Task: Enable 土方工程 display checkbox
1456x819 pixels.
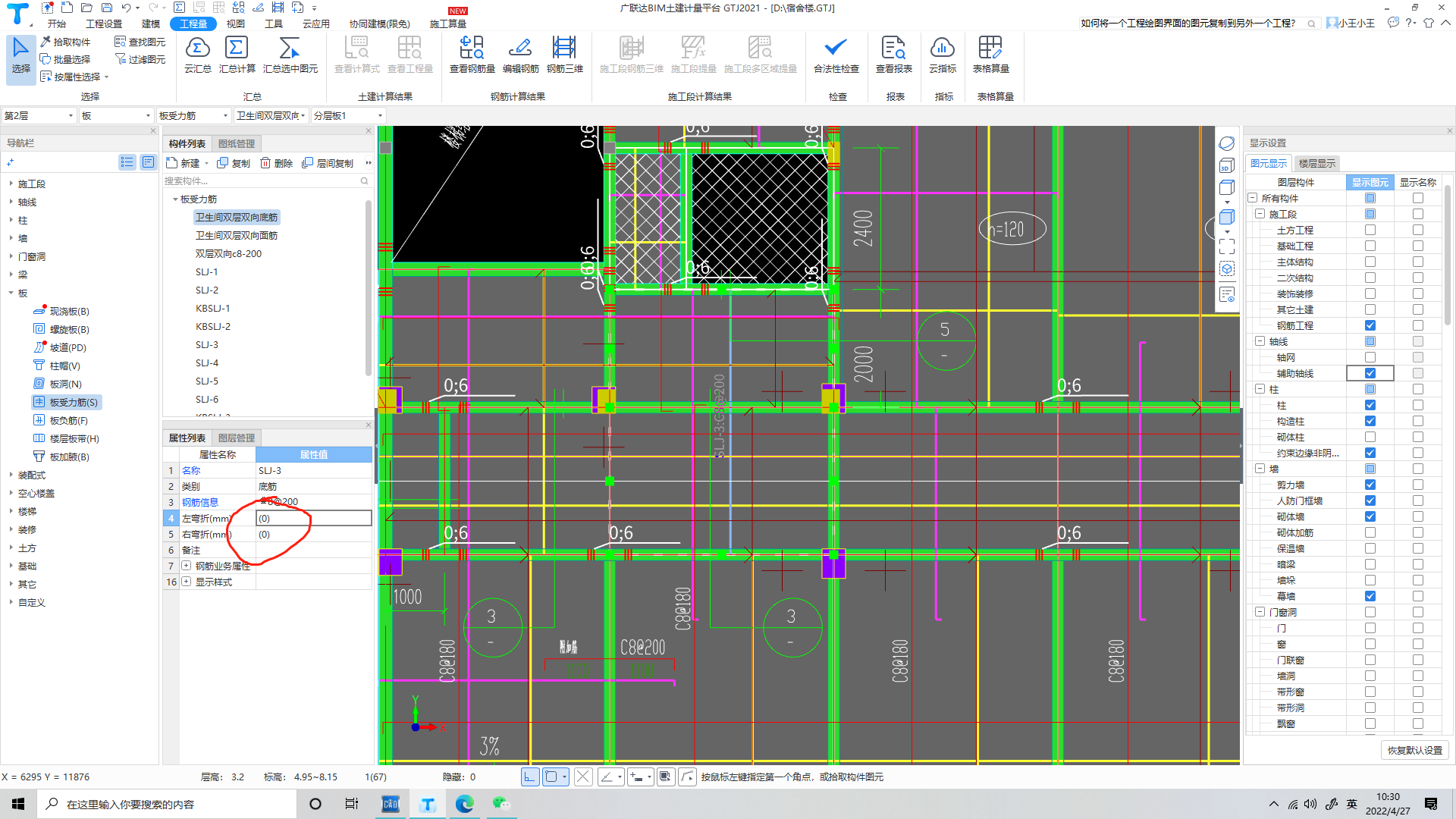Action: pyautogui.click(x=1370, y=230)
